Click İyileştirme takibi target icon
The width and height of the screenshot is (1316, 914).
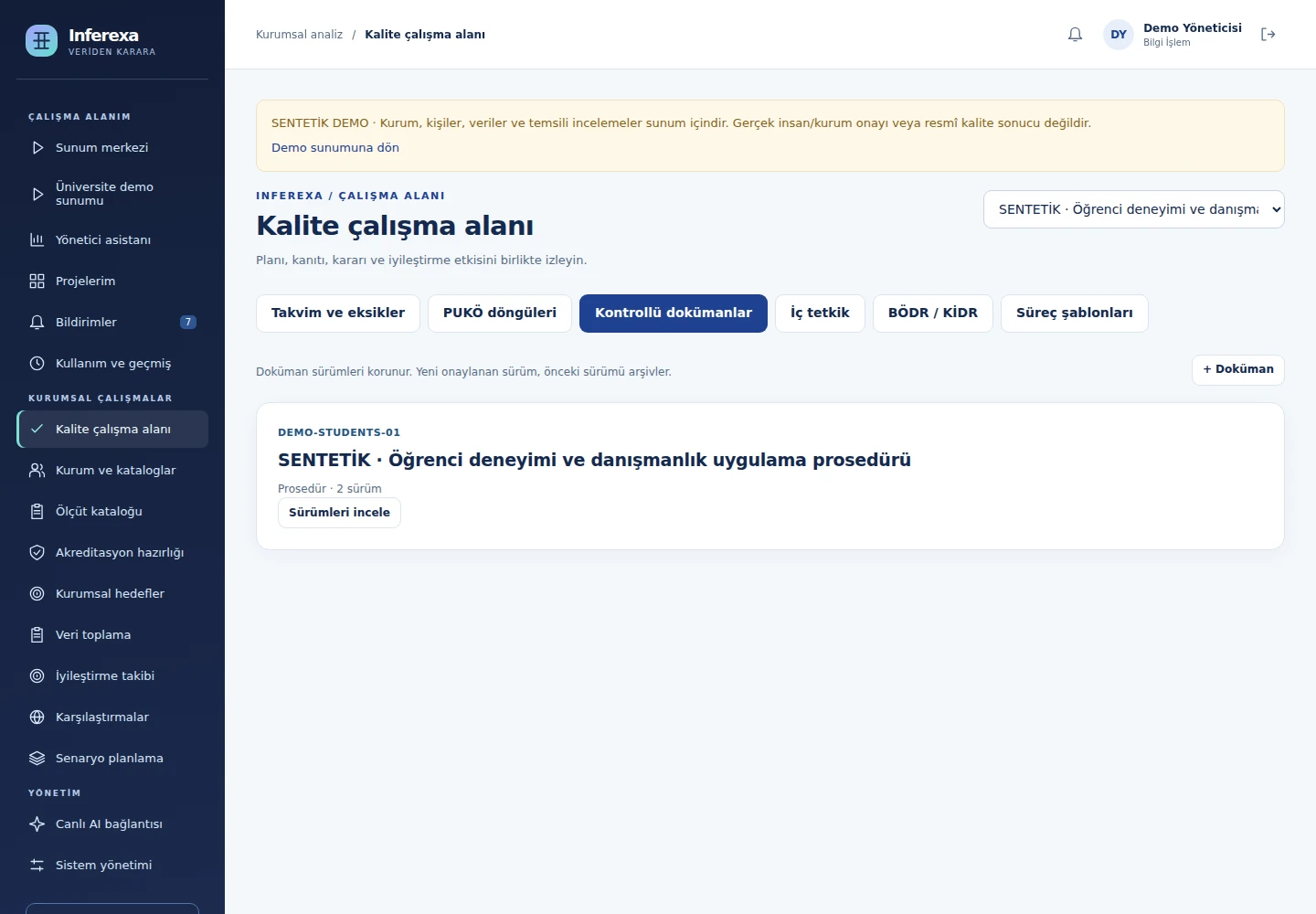(37, 675)
